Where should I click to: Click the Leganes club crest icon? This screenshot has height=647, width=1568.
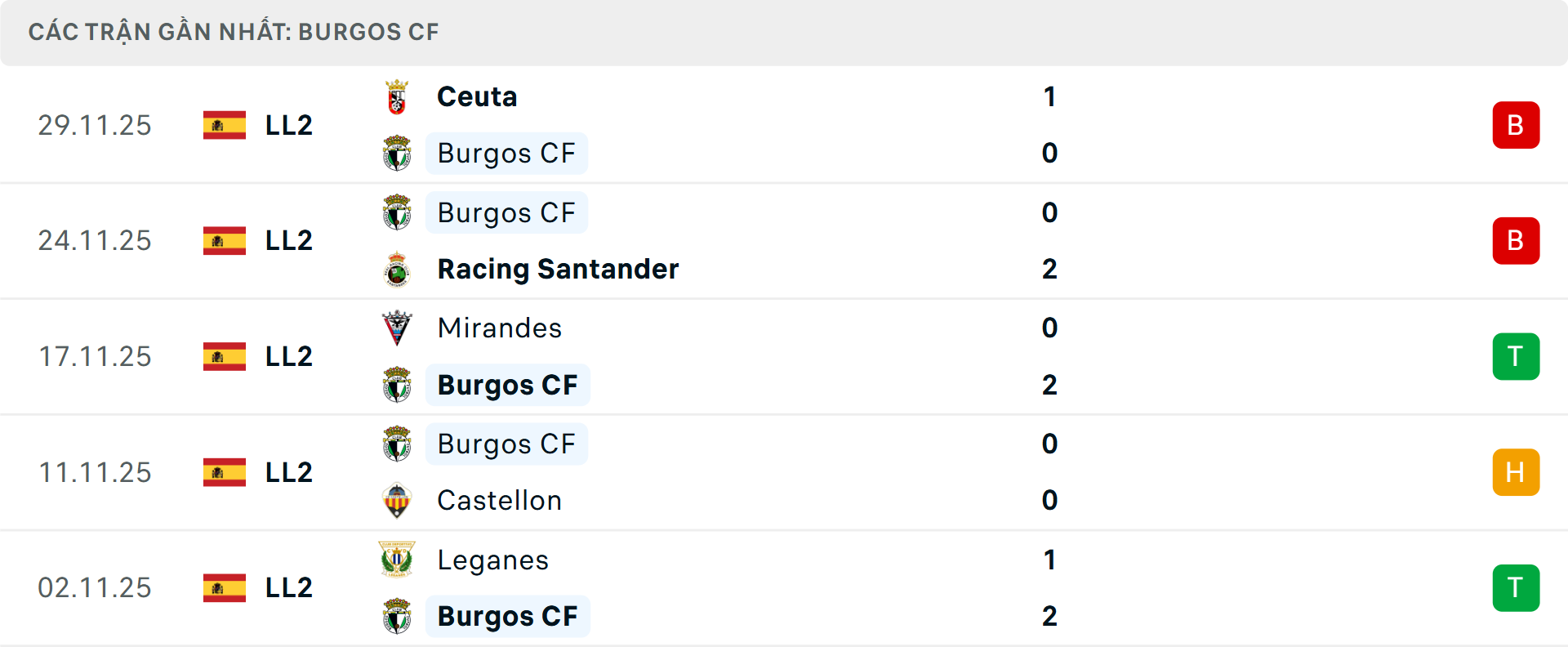[x=397, y=560]
